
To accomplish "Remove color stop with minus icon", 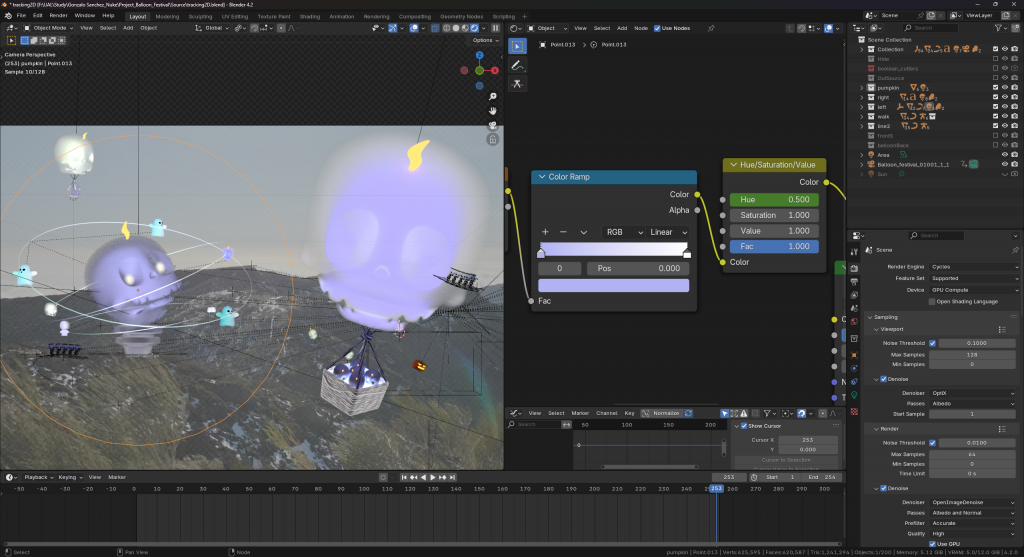I will point(563,232).
